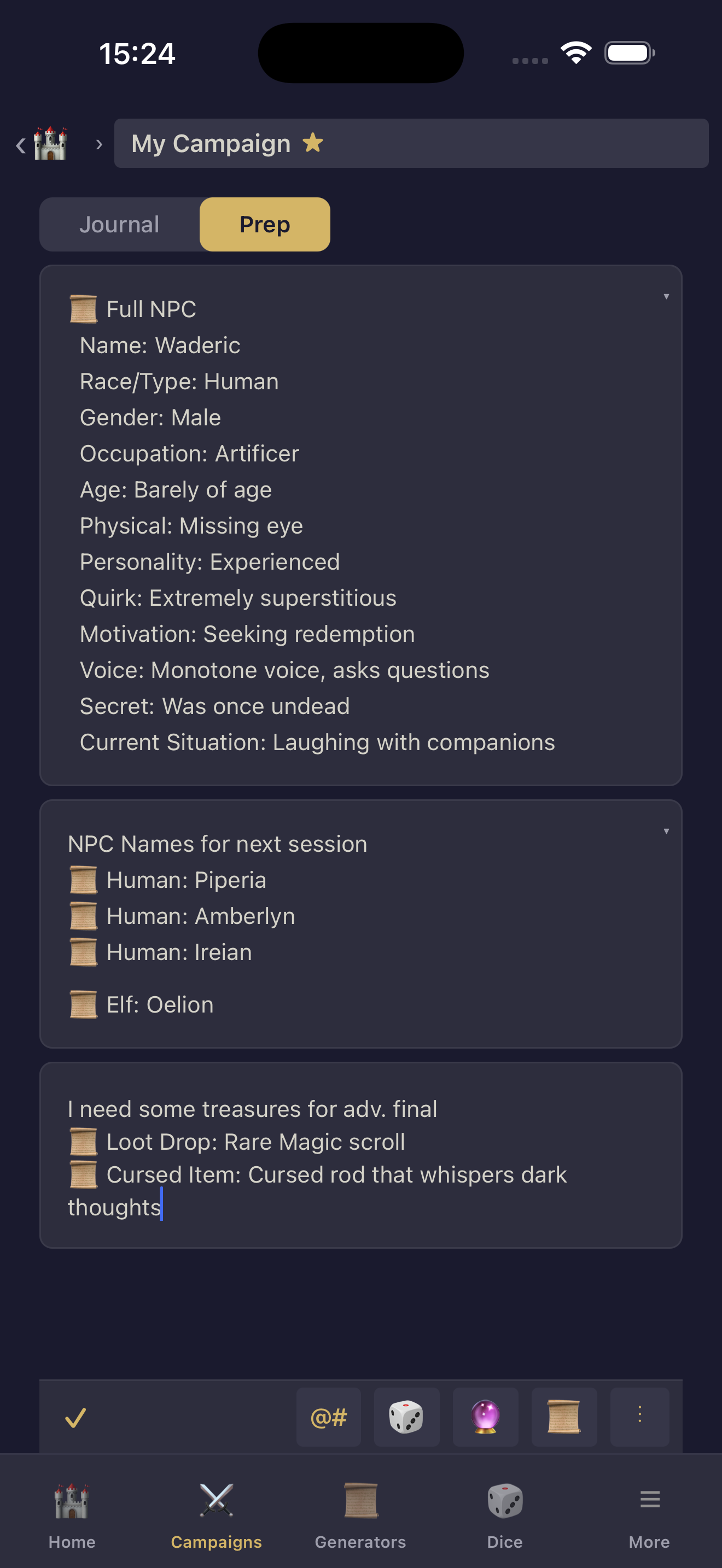Image resolution: width=722 pixels, height=1568 pixels.
Task: Switch to the Journal tab
Action: tap(119, 224)
